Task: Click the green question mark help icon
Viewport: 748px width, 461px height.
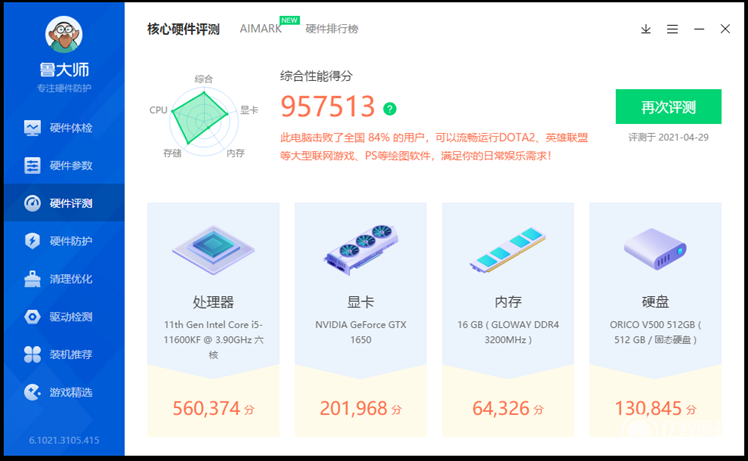Action: point(390,109)
